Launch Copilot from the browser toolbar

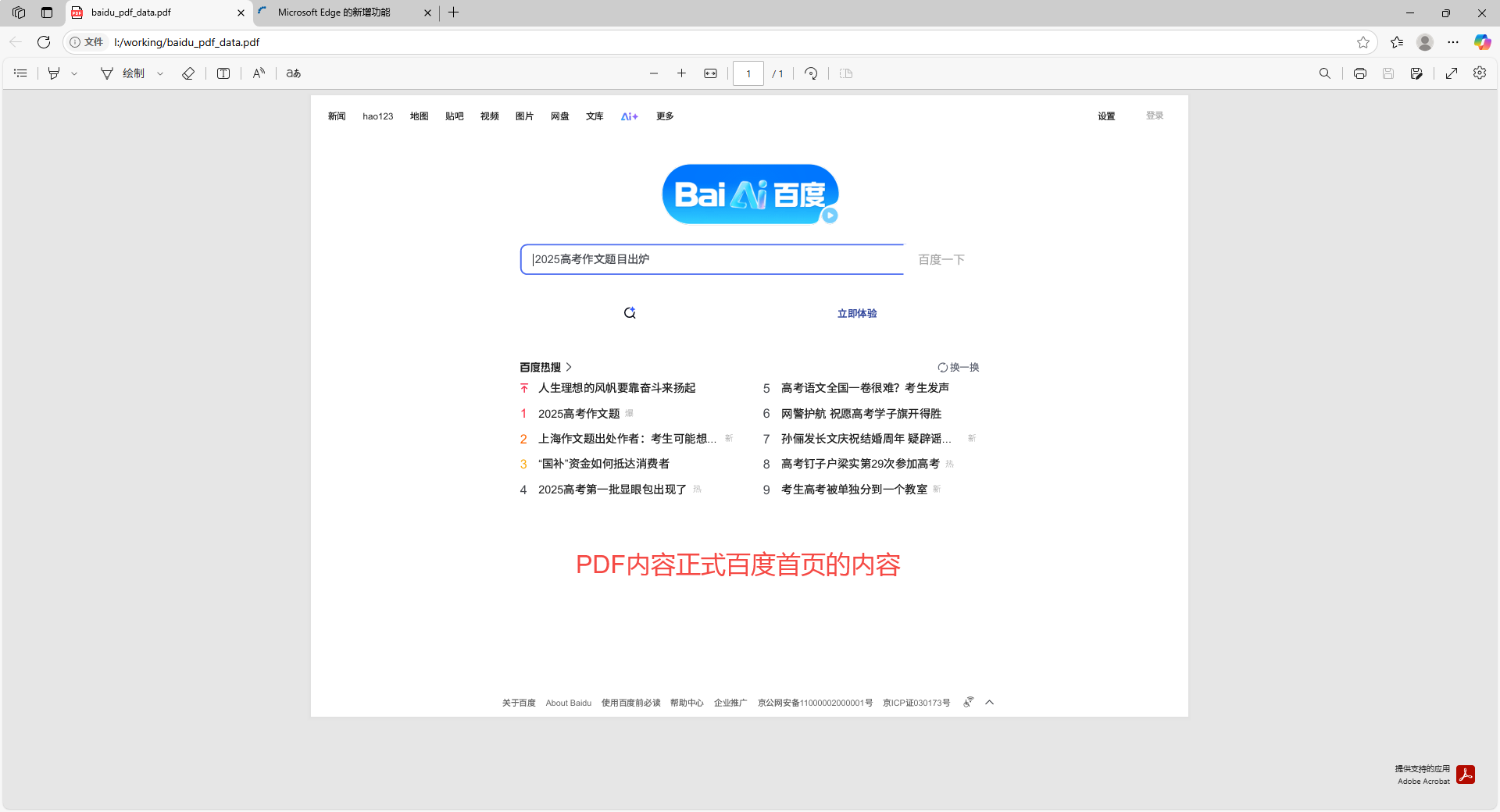pos(1482,42)
